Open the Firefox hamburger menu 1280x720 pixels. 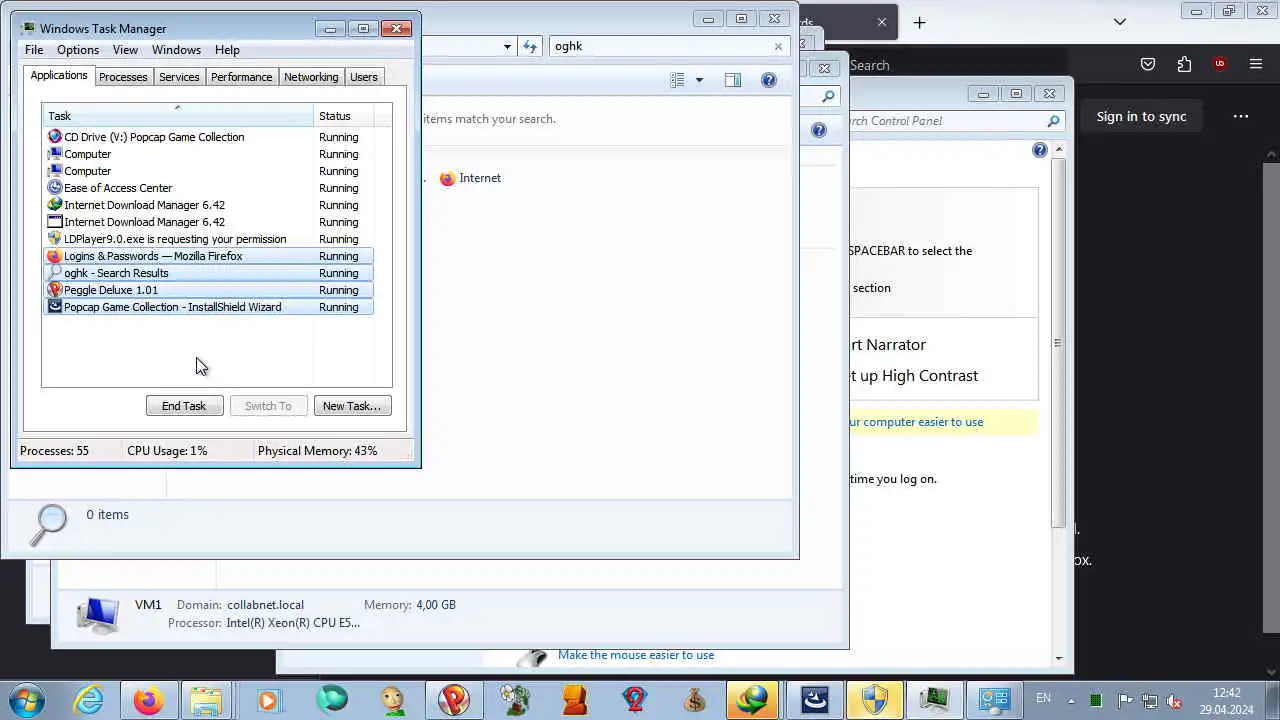click(1256, 64)
